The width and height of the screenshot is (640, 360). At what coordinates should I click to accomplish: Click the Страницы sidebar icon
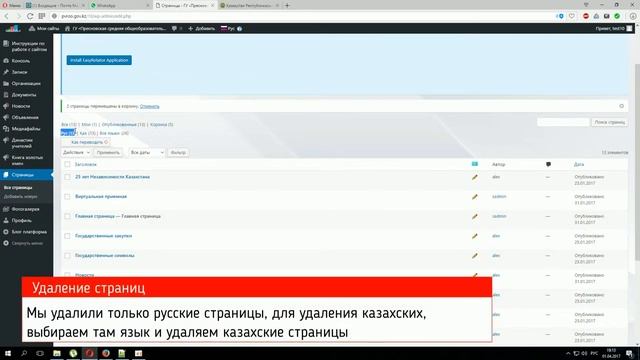[6, 175]
